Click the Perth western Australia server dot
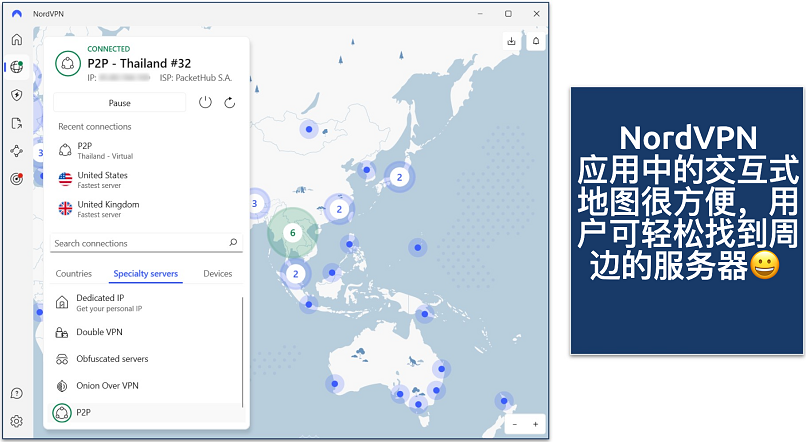 tap(335, 384)
